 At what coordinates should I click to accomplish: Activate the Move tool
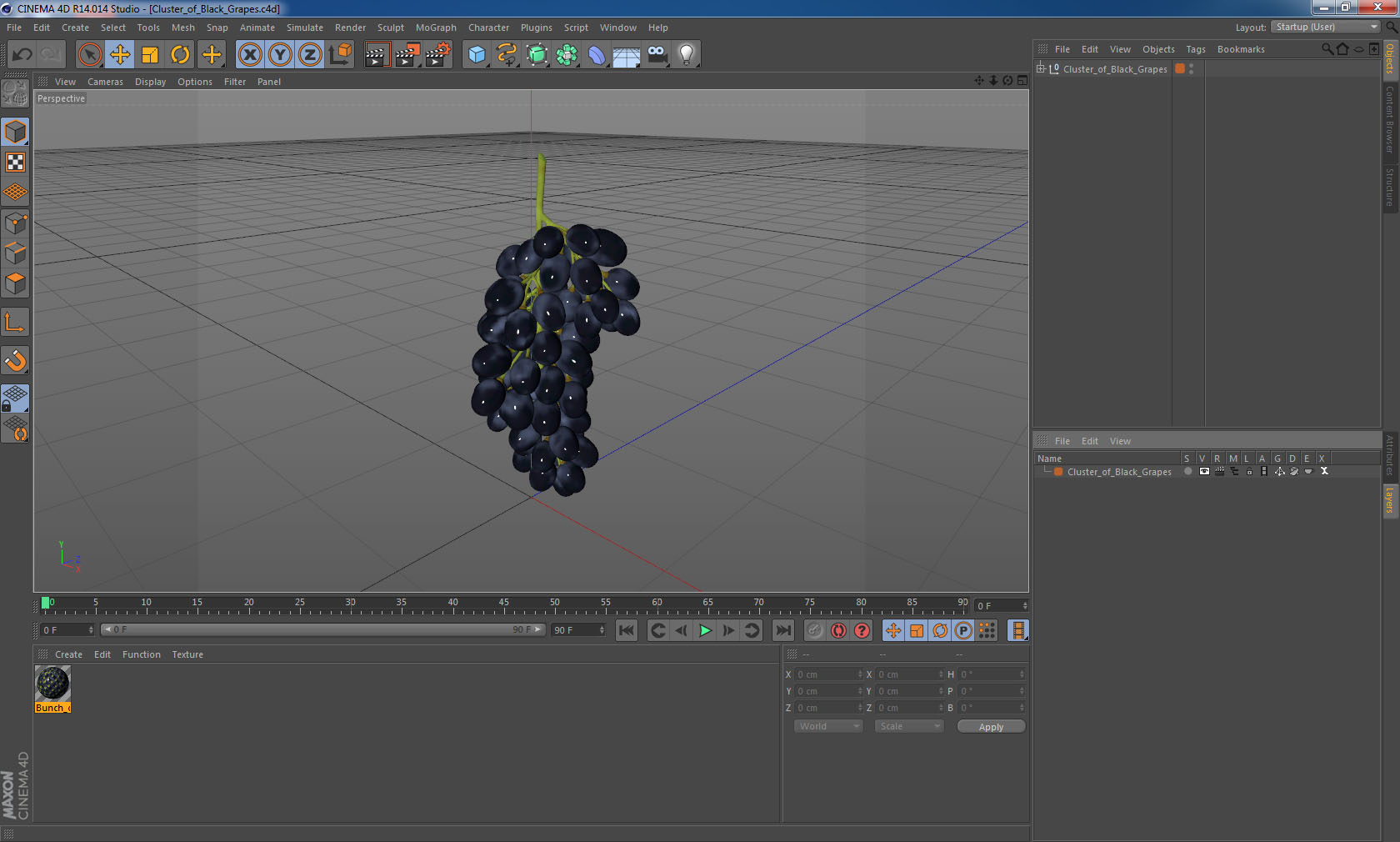[120, 55]
